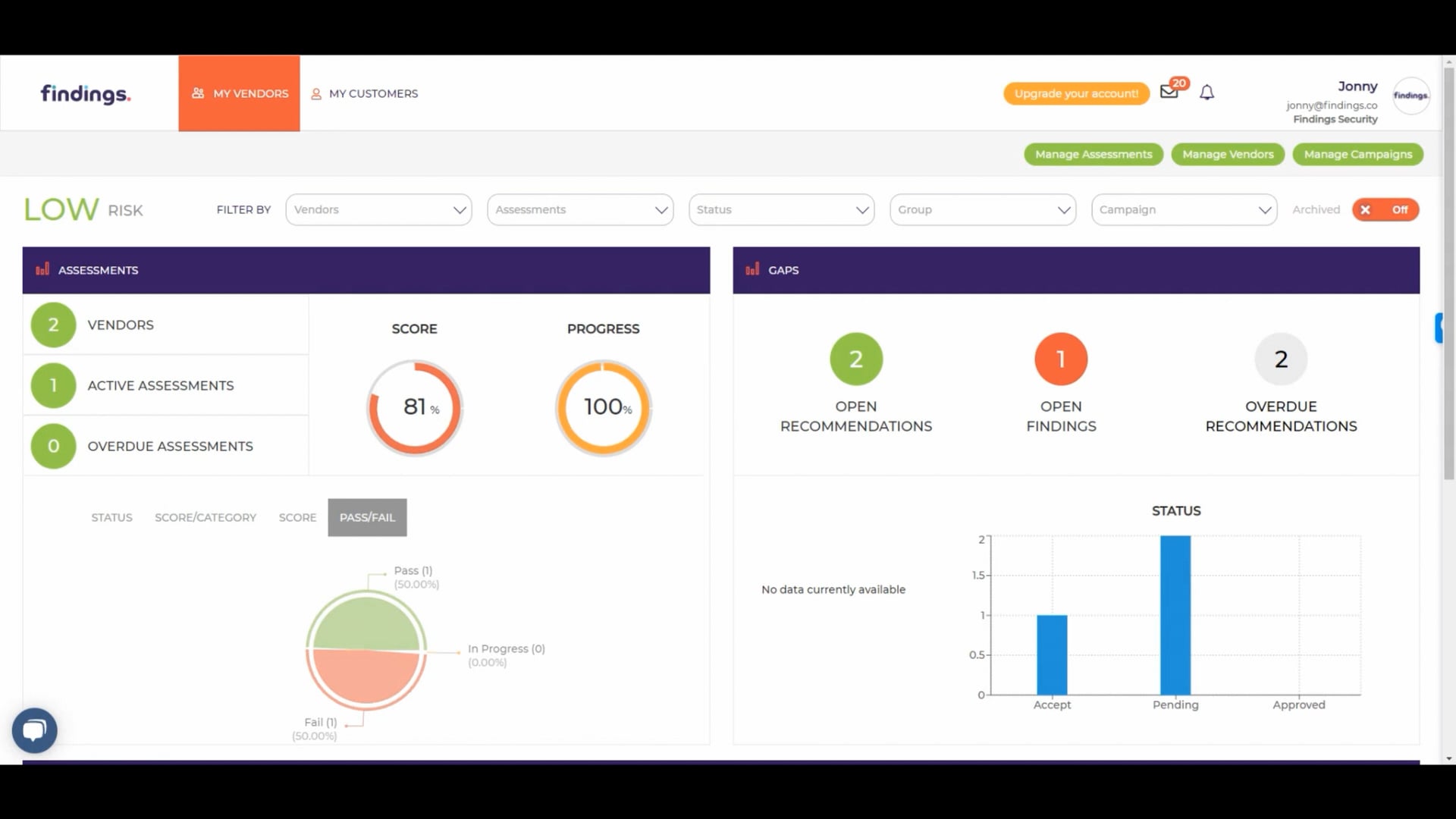Click the Gaps panel bar chart icon

click(x=752, y=269)
